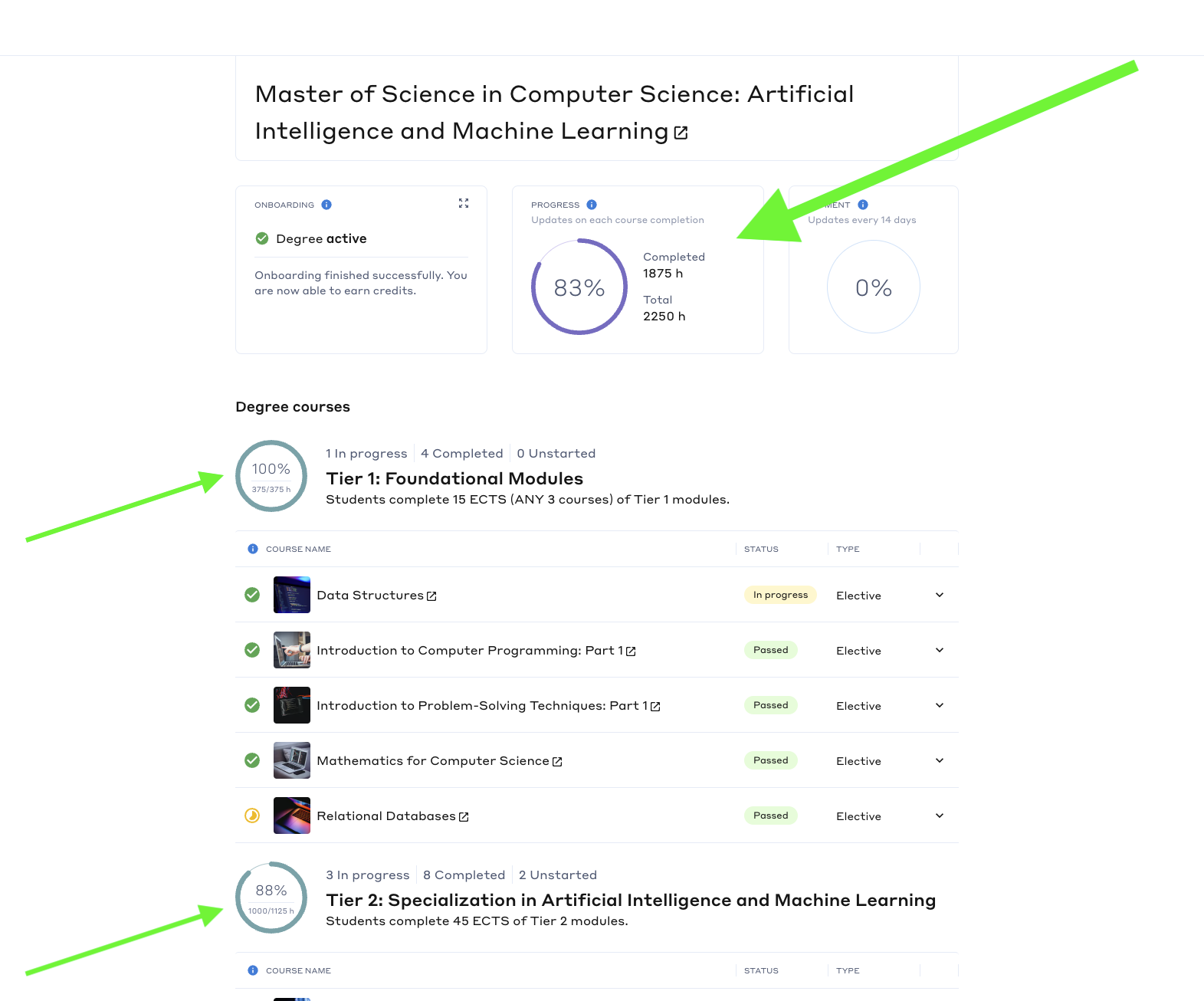Click Data Structures external link icon
This screenshot has height=1001, width=1204.
[x=431, y=596]
